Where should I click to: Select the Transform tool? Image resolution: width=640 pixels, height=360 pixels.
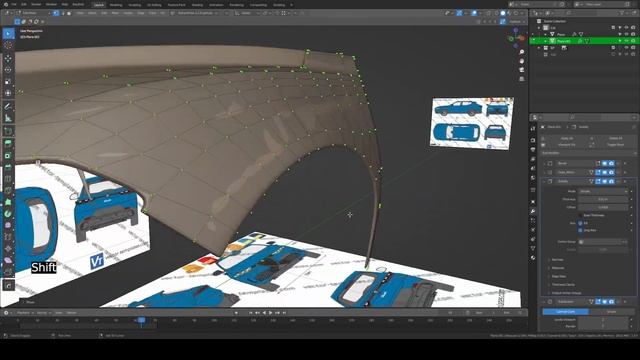pyautogui.click(x=8, y=93)
